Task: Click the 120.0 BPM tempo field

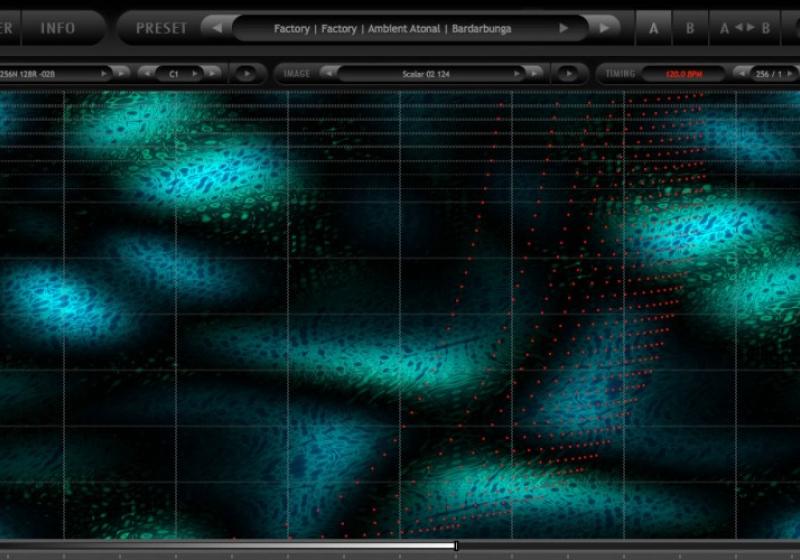Action: pyautogui.click(x=684, y=74)
